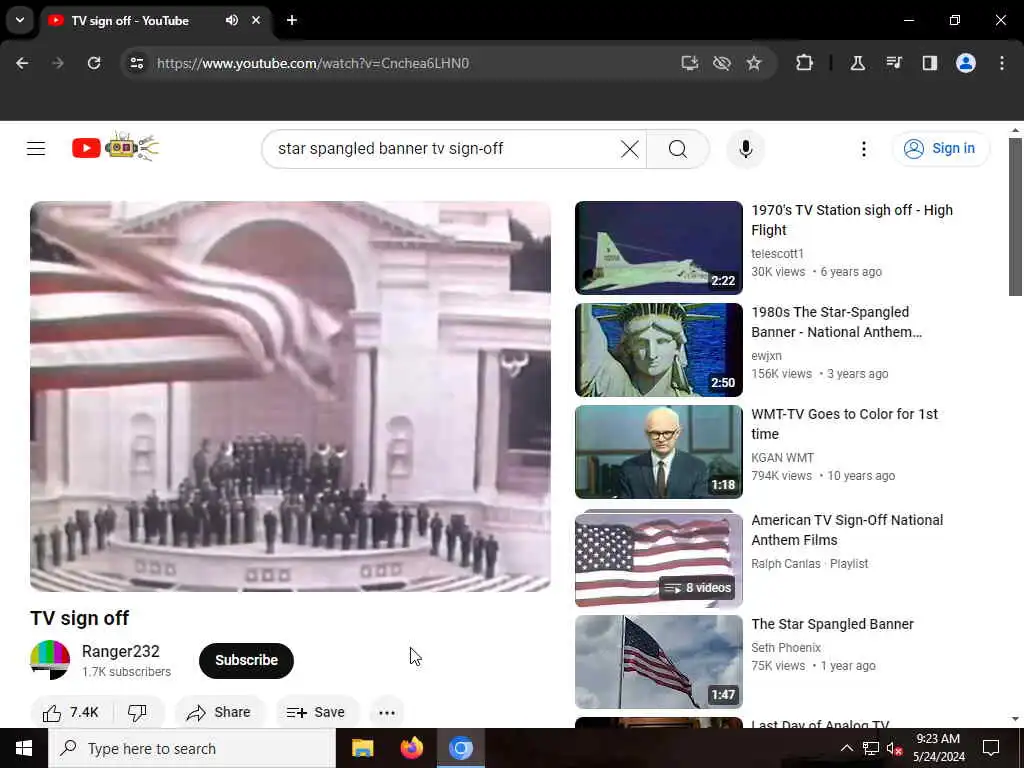
Task: Open the browser tab search dropdown
Action: pyautogui.click(x=20, y=20)
